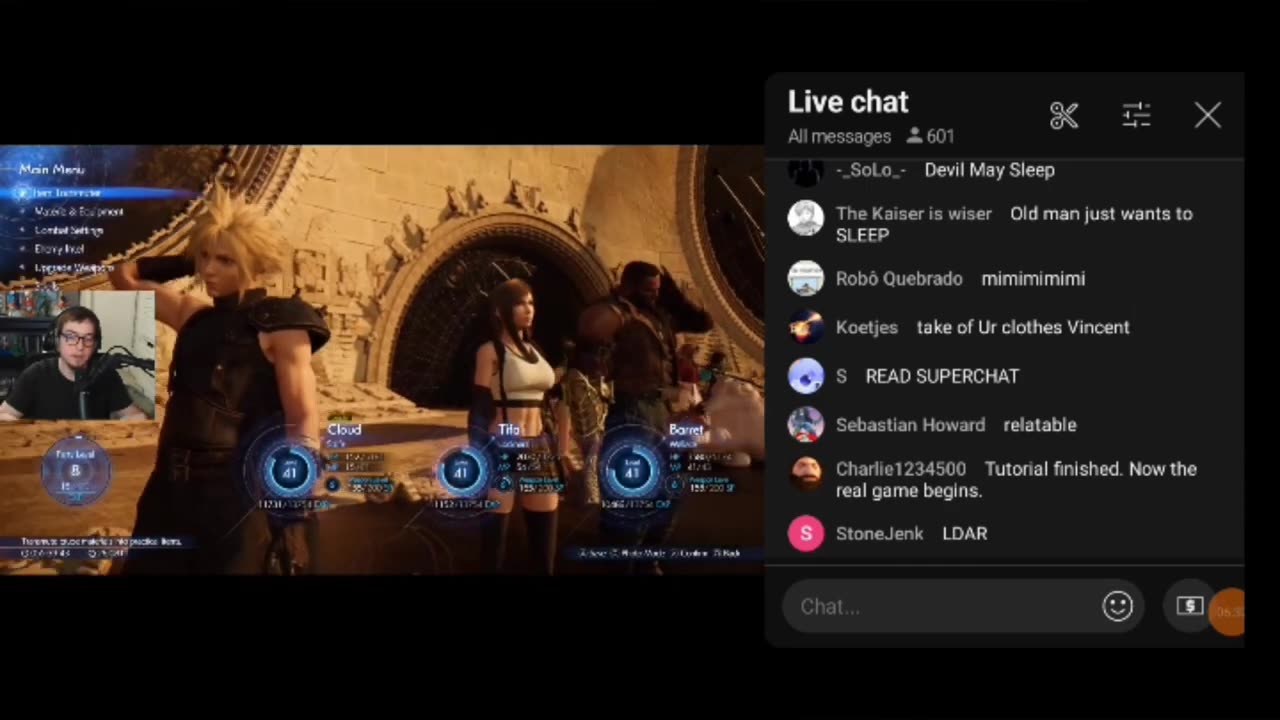Screen dimensions: 1280x720
Task: Close the Live chat panel
Action: click(x=1208, y=116)
